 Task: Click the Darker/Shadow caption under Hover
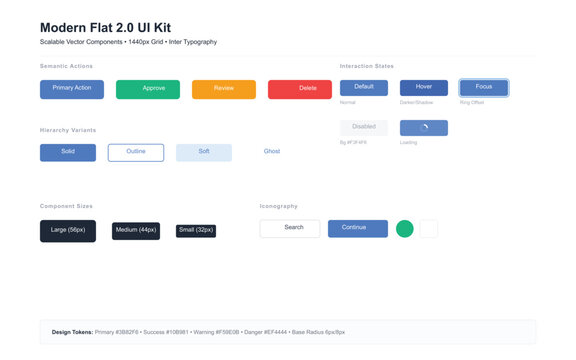(x=416, y=102)
